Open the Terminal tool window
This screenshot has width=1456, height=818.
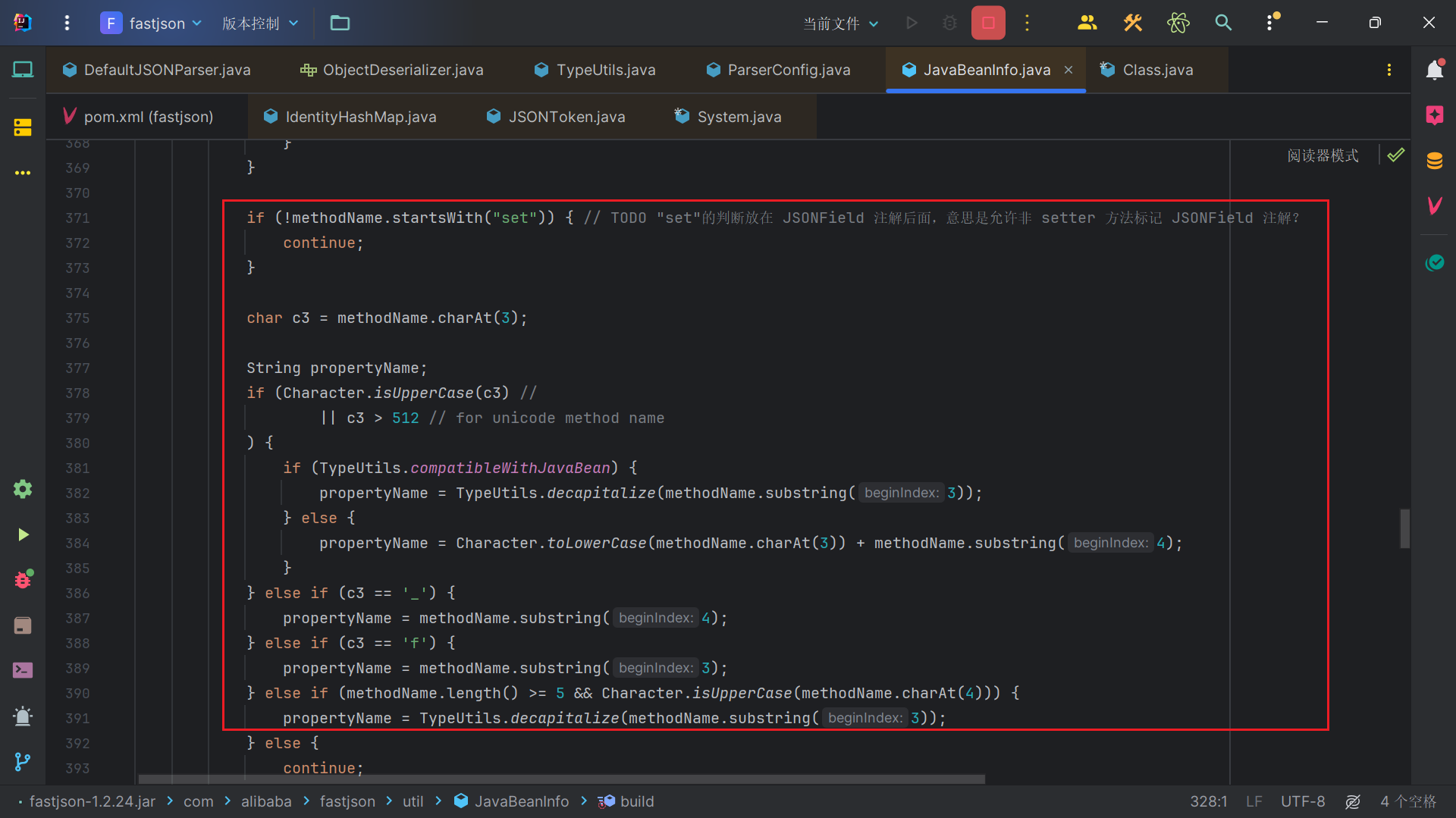pyautogui.click(x=23, y=670)
